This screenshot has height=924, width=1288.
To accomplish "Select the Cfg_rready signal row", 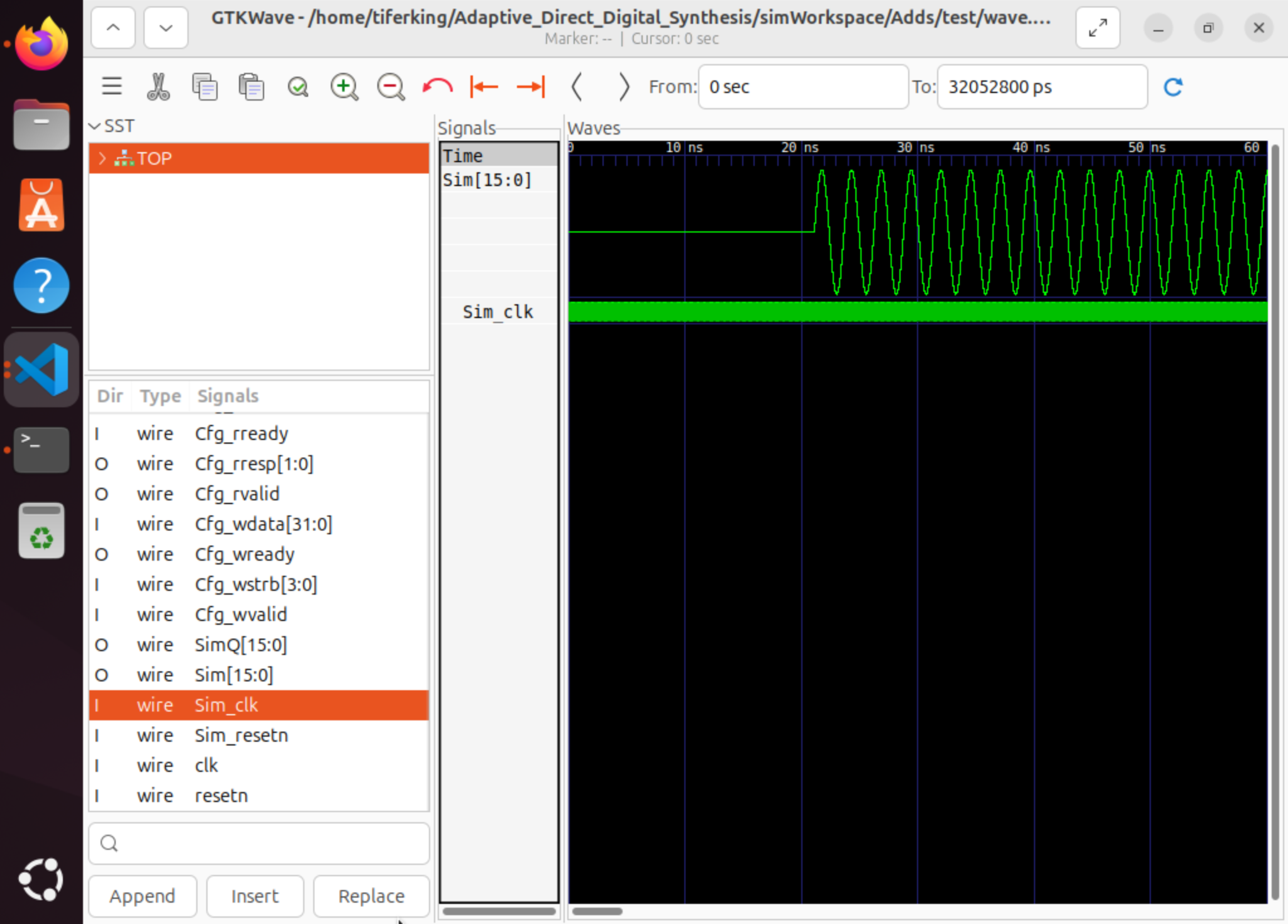I will [x=259, y=434].
